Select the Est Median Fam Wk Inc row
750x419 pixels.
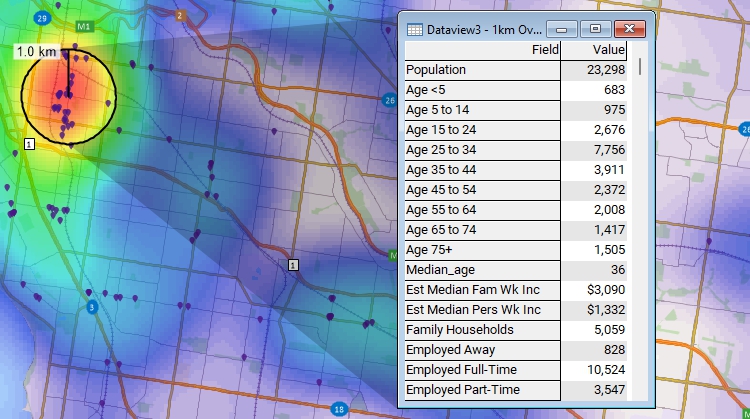(482, 290)
